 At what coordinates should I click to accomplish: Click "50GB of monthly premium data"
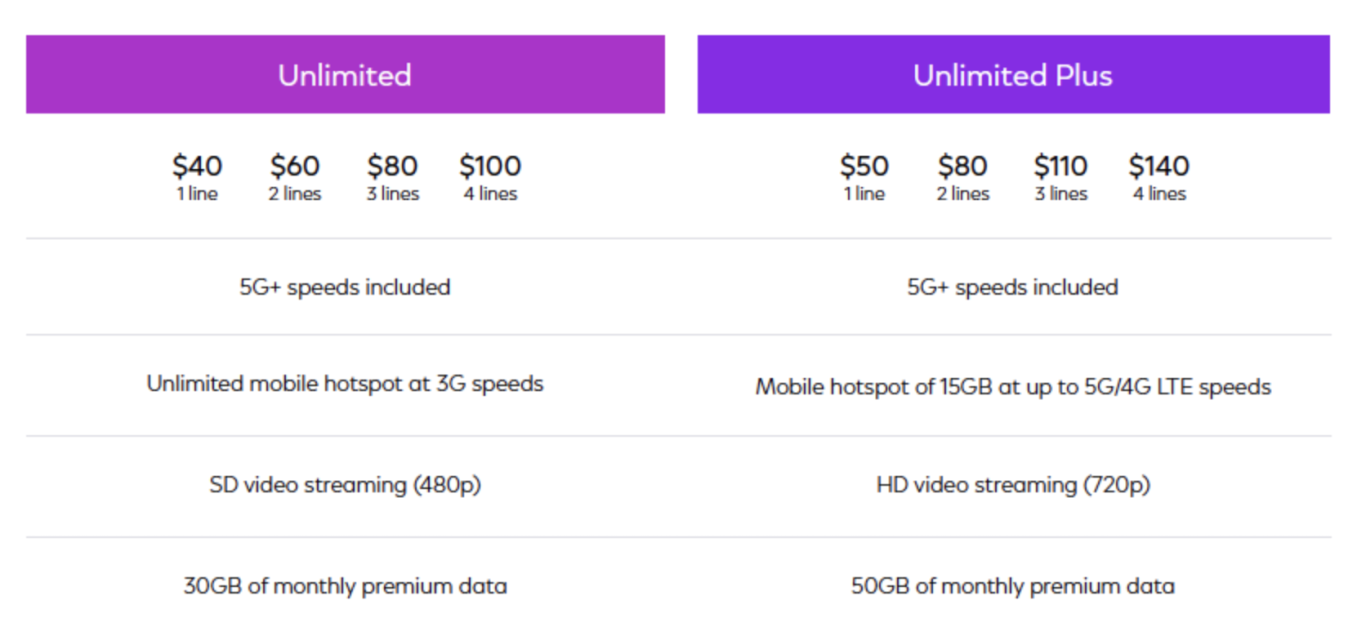pyautogui.click(x=1013, y=586)
